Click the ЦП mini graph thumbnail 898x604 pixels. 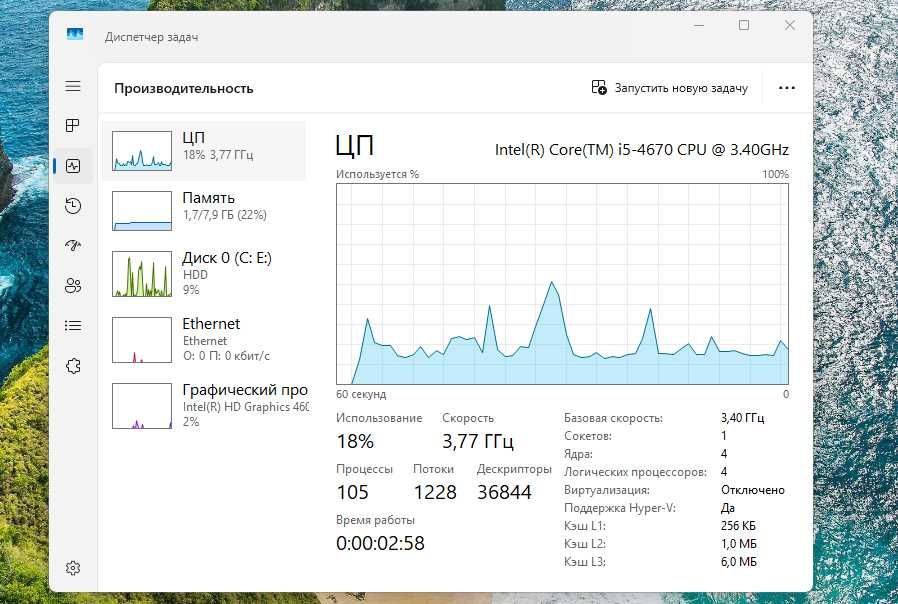click(142, 151)
